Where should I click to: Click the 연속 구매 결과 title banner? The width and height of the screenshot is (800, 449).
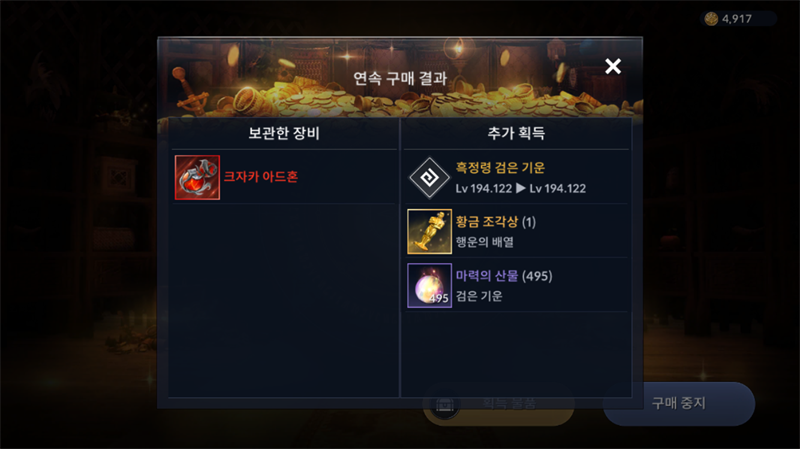[400, 79]
